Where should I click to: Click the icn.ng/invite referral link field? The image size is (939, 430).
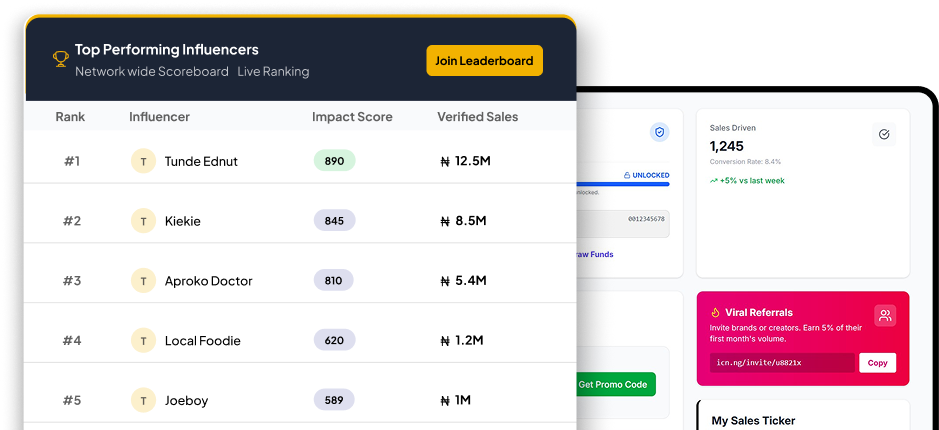[781, 363]
